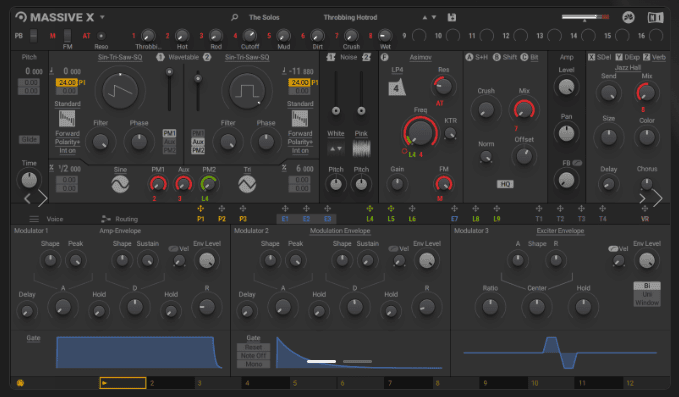Click the L5 modulation drag handle
This screenshot has height=397, width=679.
pos(391,209)
